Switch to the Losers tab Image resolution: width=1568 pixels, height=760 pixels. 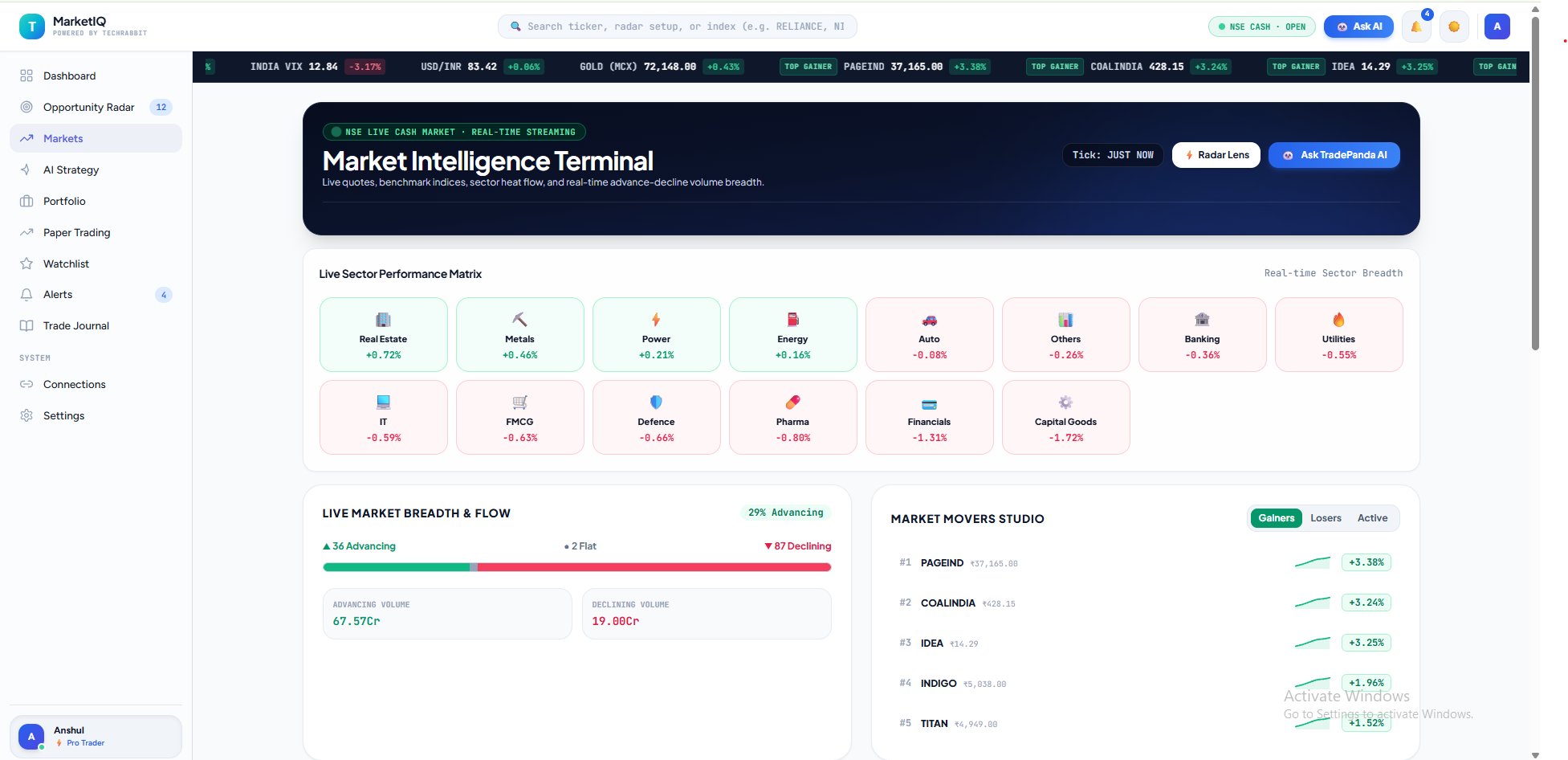tap(1326, 518)
